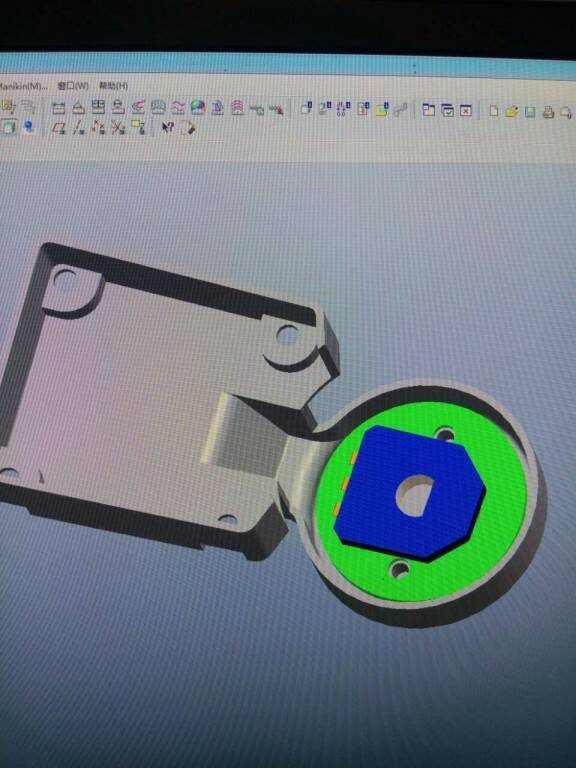Open a file using the yellow folder icon

point(512,112)
